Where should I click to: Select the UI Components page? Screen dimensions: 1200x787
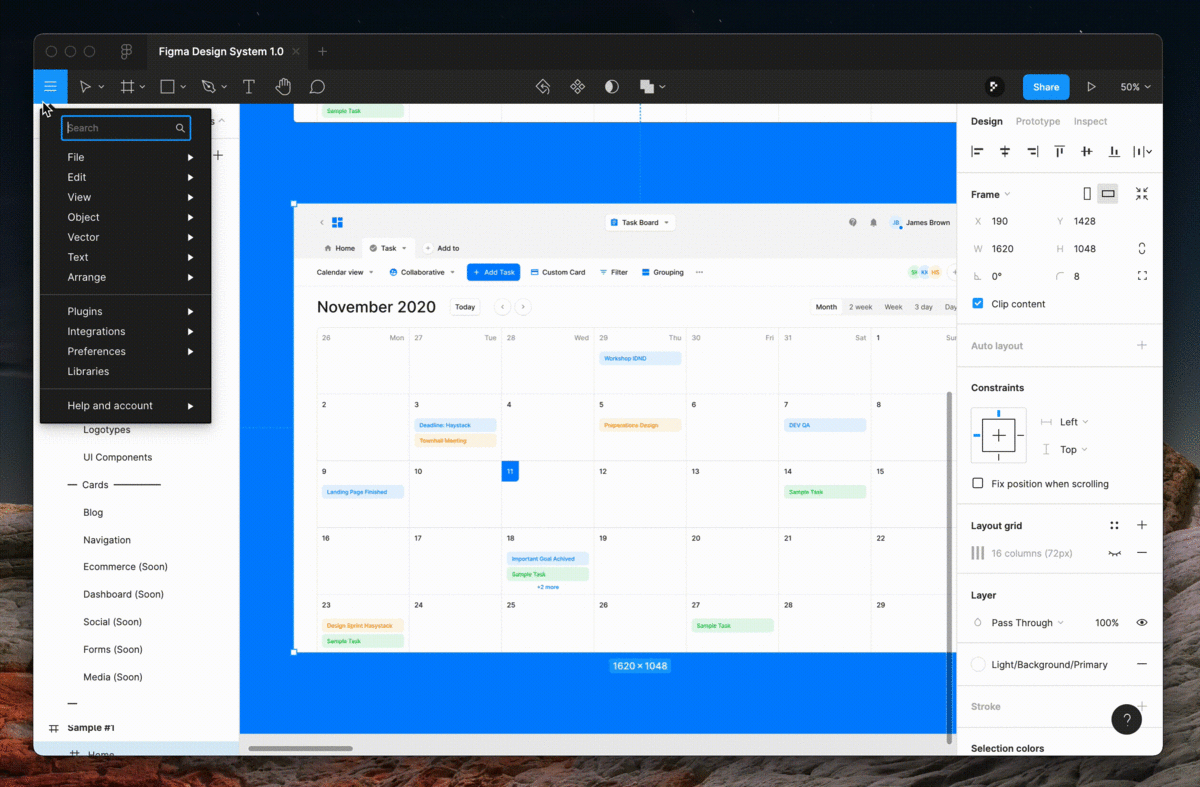pos(118,457)
